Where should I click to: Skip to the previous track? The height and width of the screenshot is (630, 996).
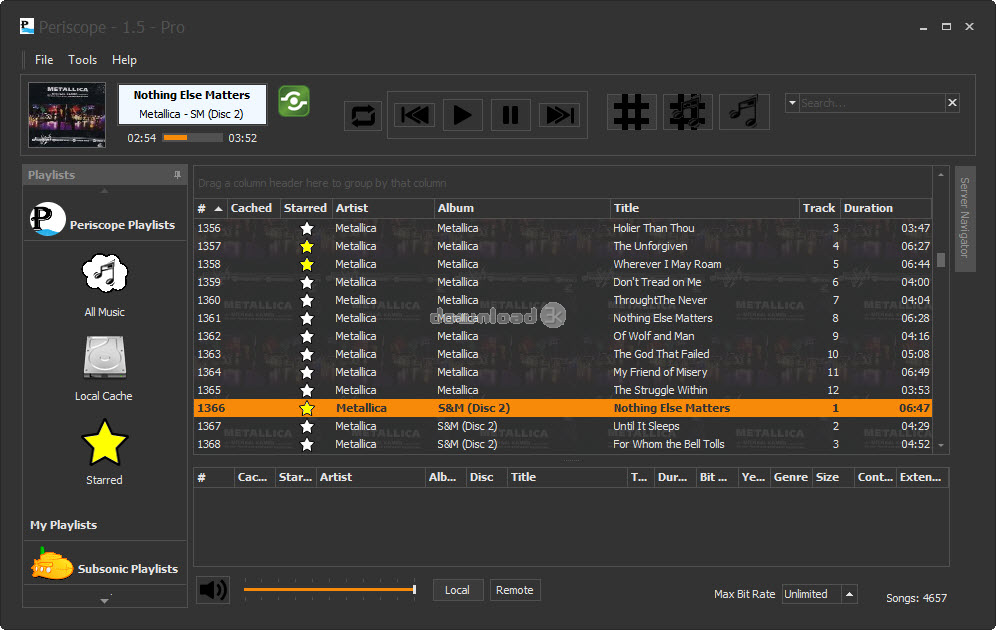[414, 116]
